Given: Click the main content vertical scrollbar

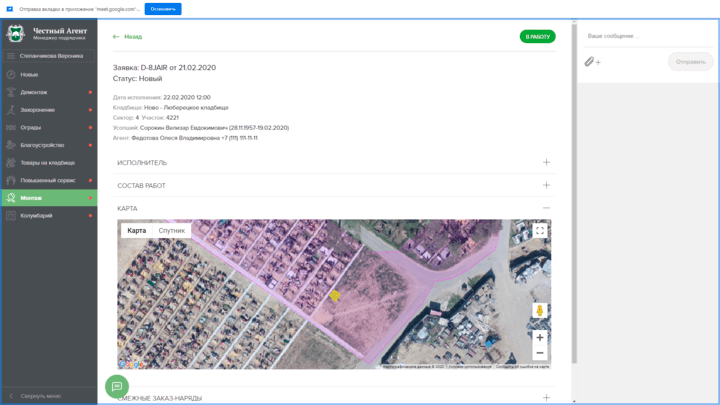Looking at the screenshot, I should (574, 193).
